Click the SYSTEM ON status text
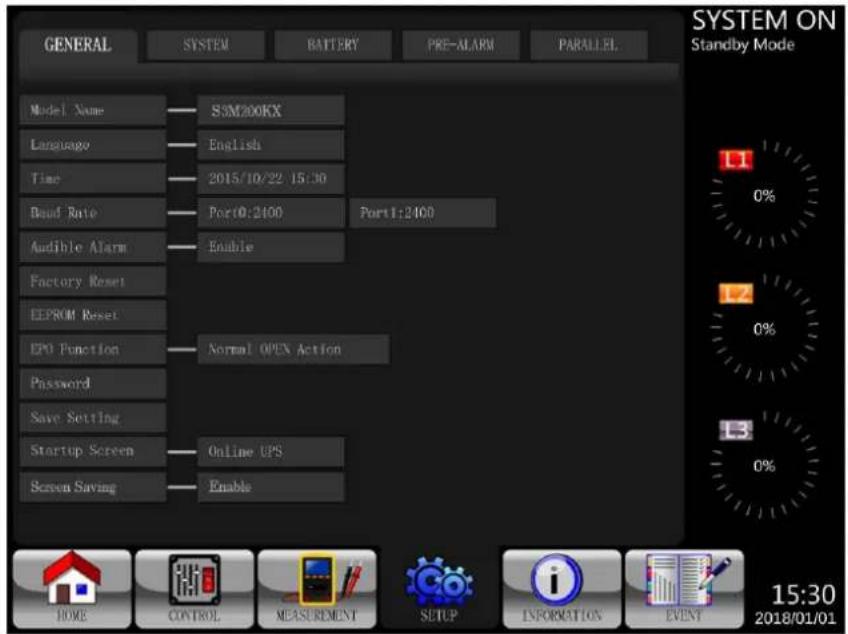Viewport: 848px width, 634px height. 764,21
